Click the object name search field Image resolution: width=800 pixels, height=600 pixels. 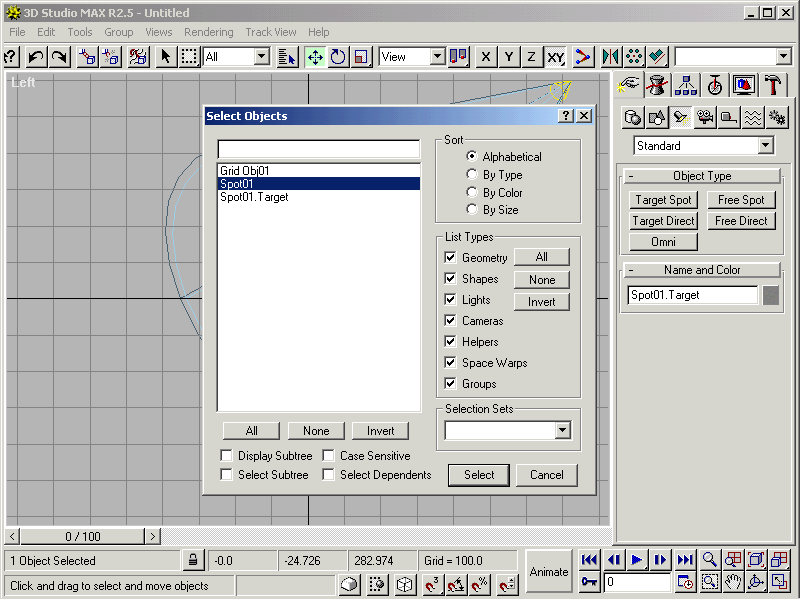[319, 149]
